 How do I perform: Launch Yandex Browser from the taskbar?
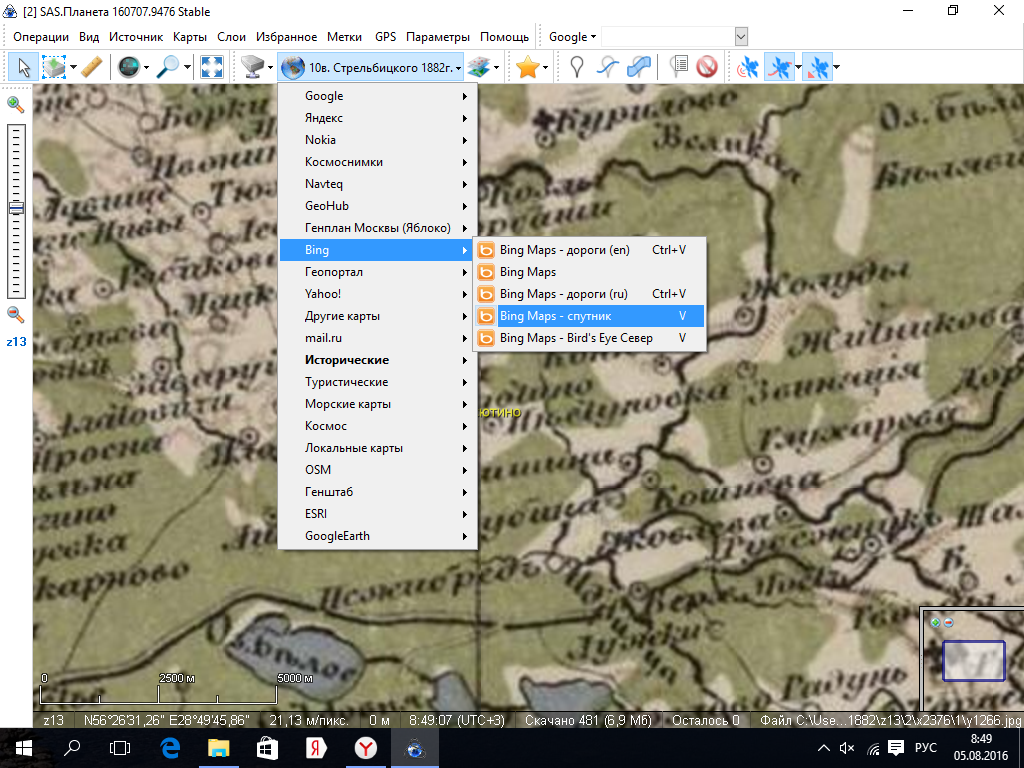point(366,748)
